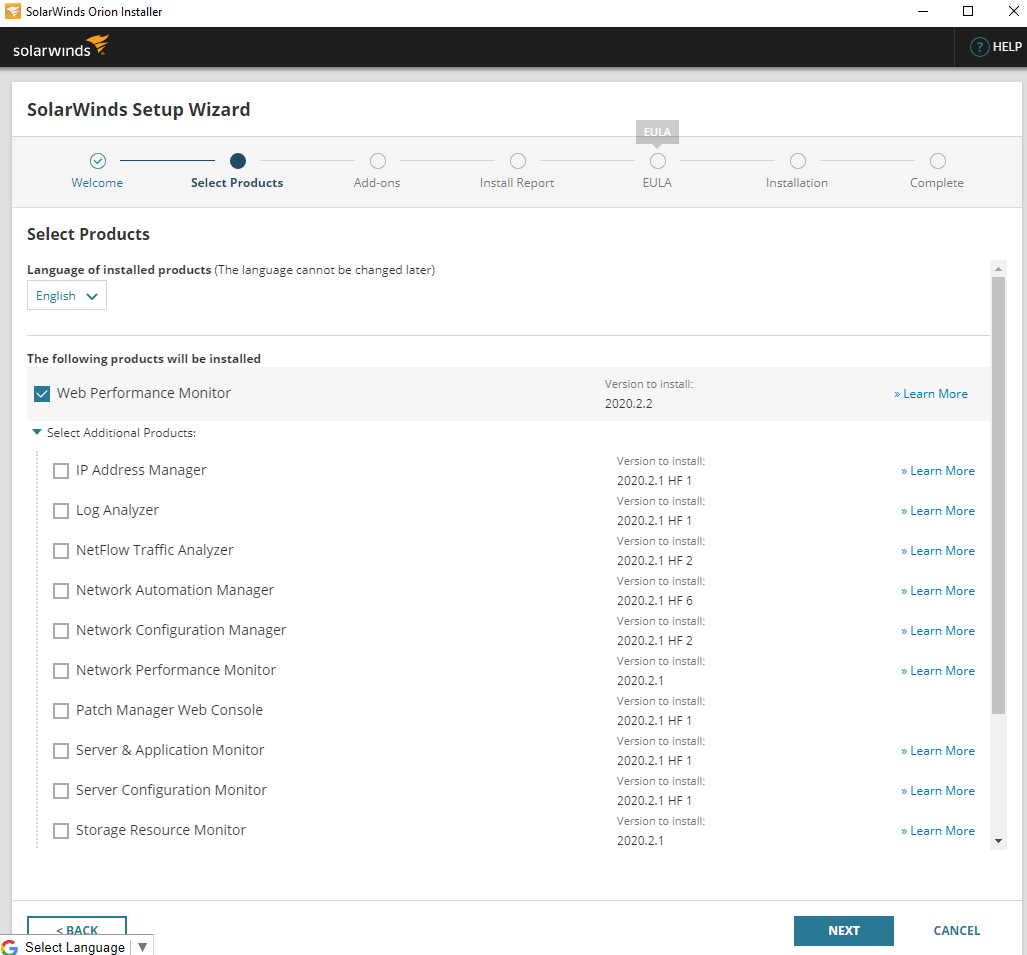
Task: Click Add-ons step label
Action: (377, 183)
